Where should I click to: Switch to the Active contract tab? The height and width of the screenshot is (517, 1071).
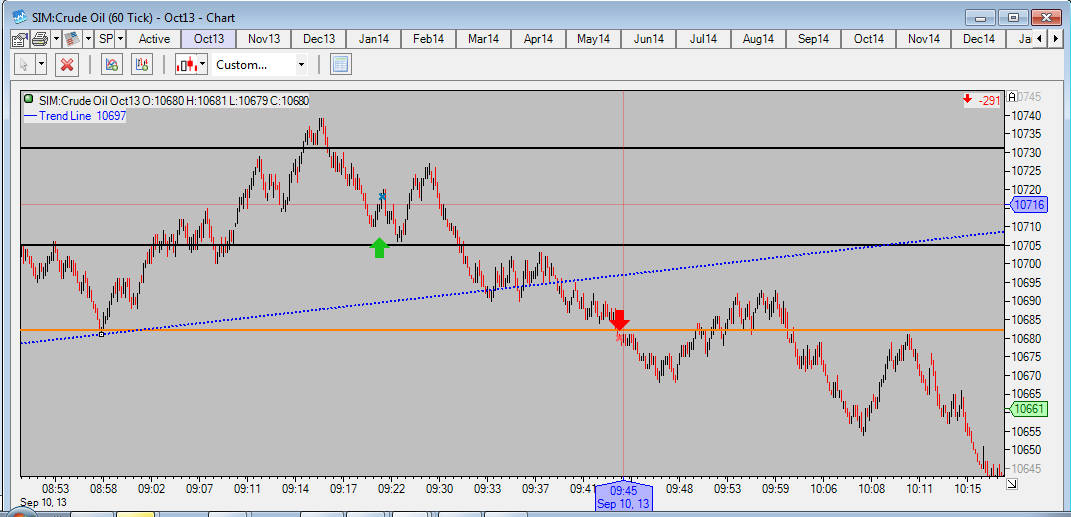[154, 39]
